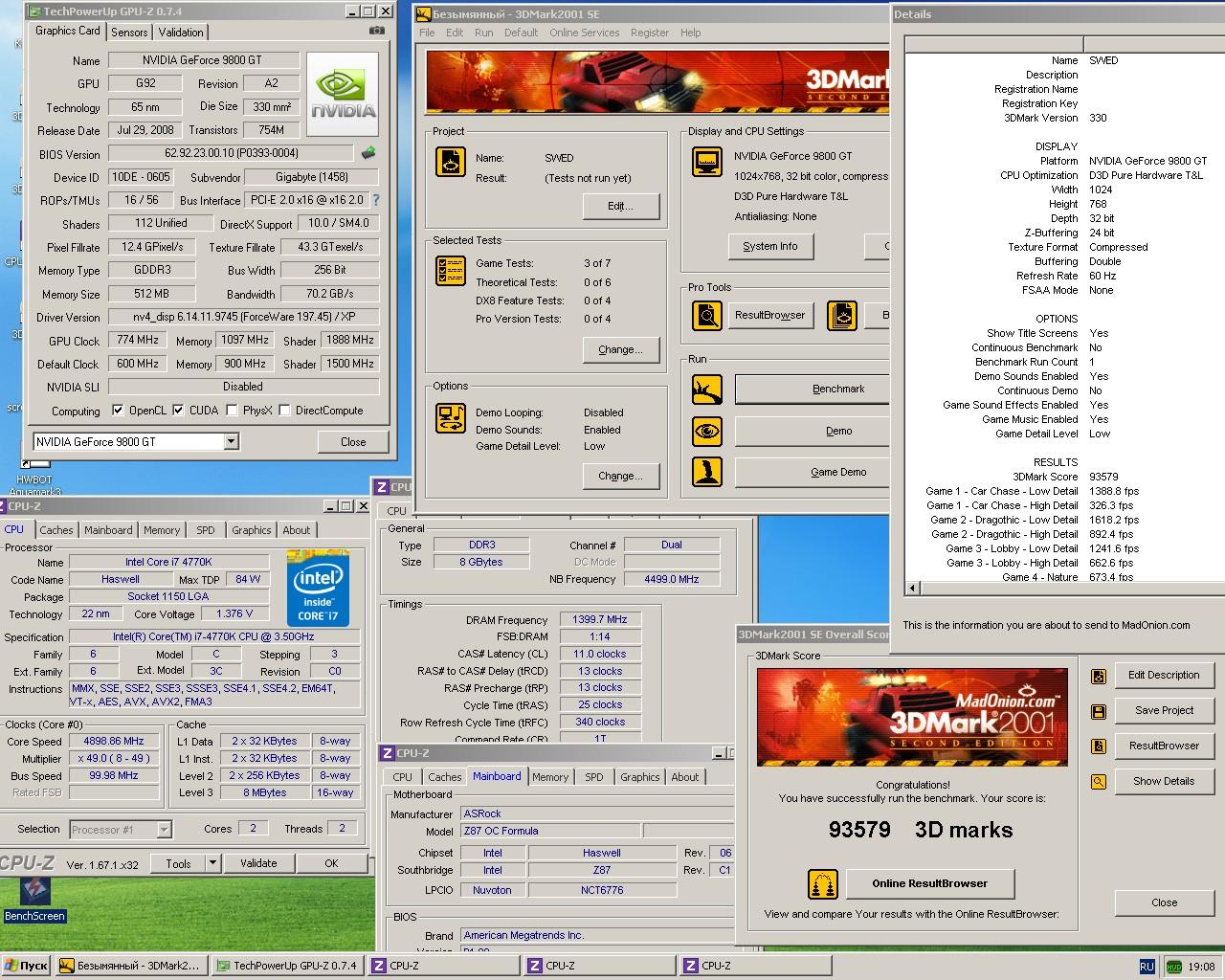This screenshot has height=980, width=1225.
Task: Switch to TechPowerUp GPU-Z taskbar item
Action: coord(289,966)
